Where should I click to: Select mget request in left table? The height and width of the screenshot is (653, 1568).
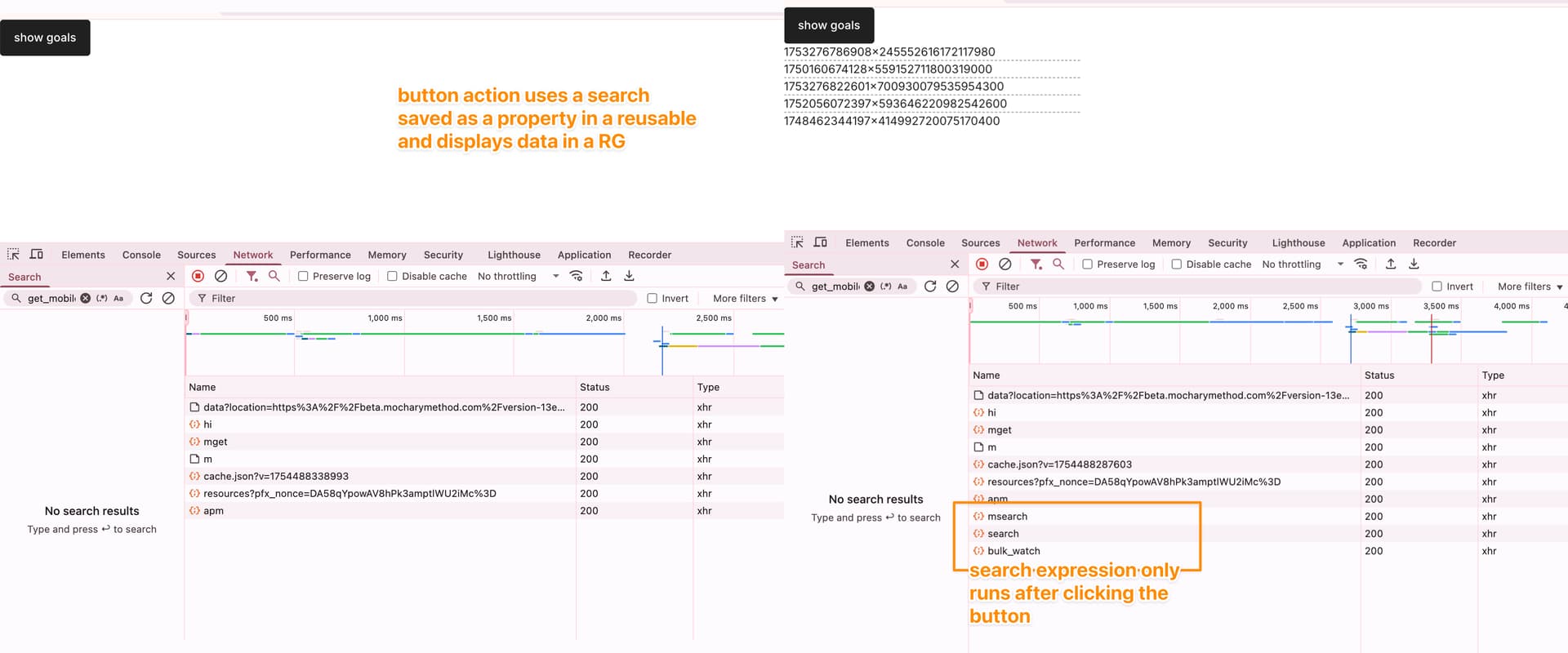pyautogui.click(x=216, y=442)
